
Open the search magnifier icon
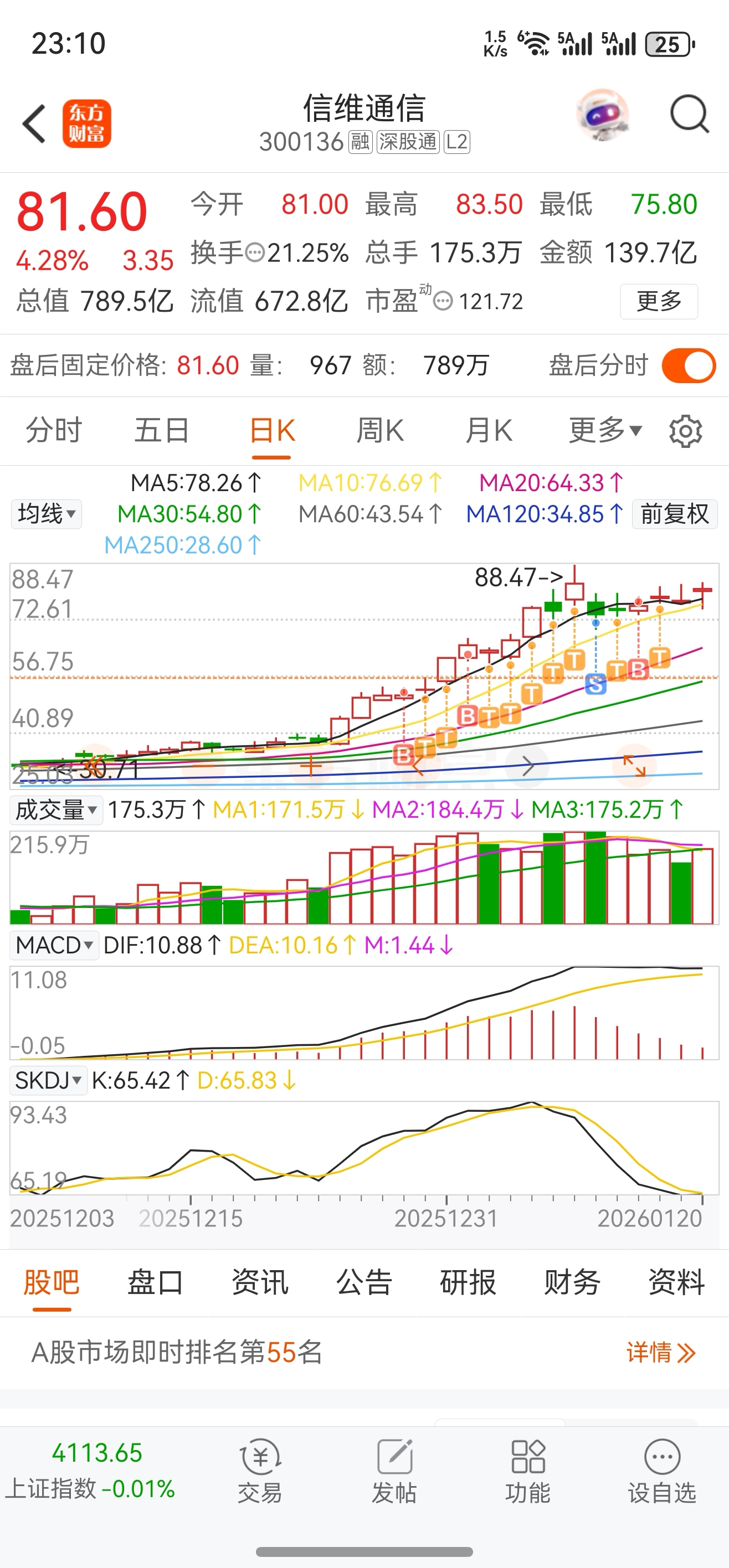pyautogui.click(x=690, y=114)
